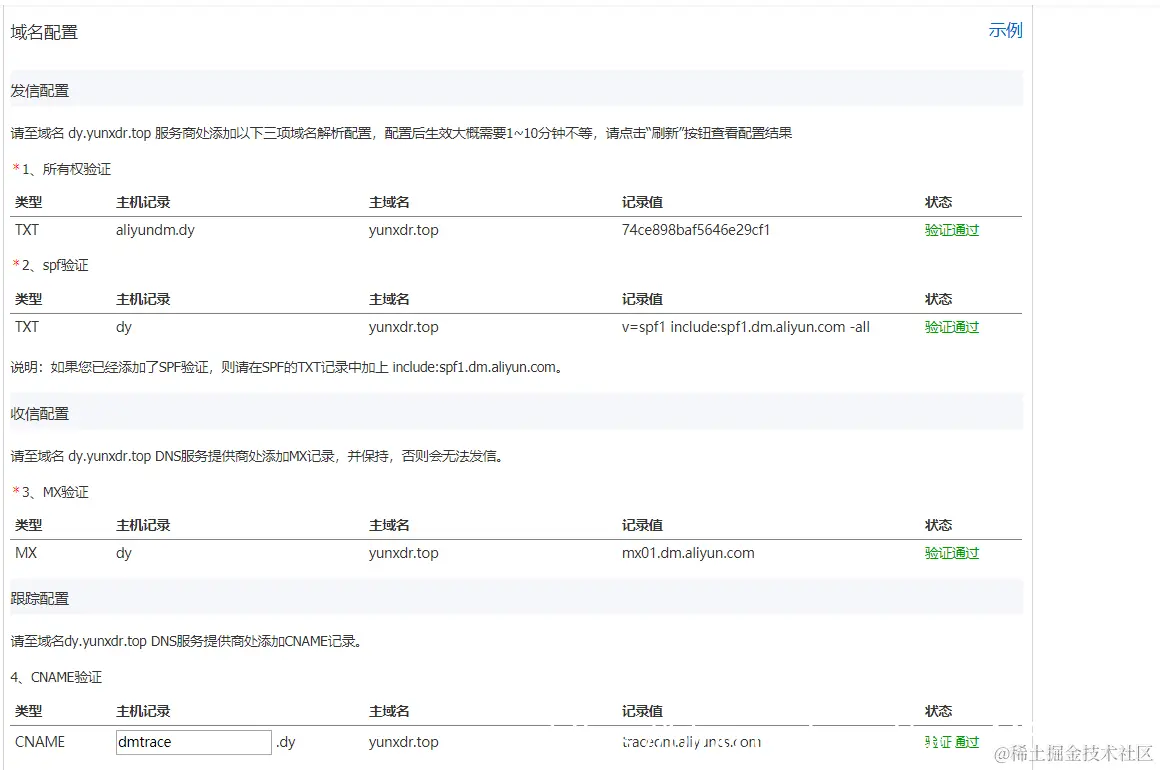The width and height of the screenshot is (1160, 770).
Task: Click TXT type in the aliyundm.dy row
Action: 27,230
